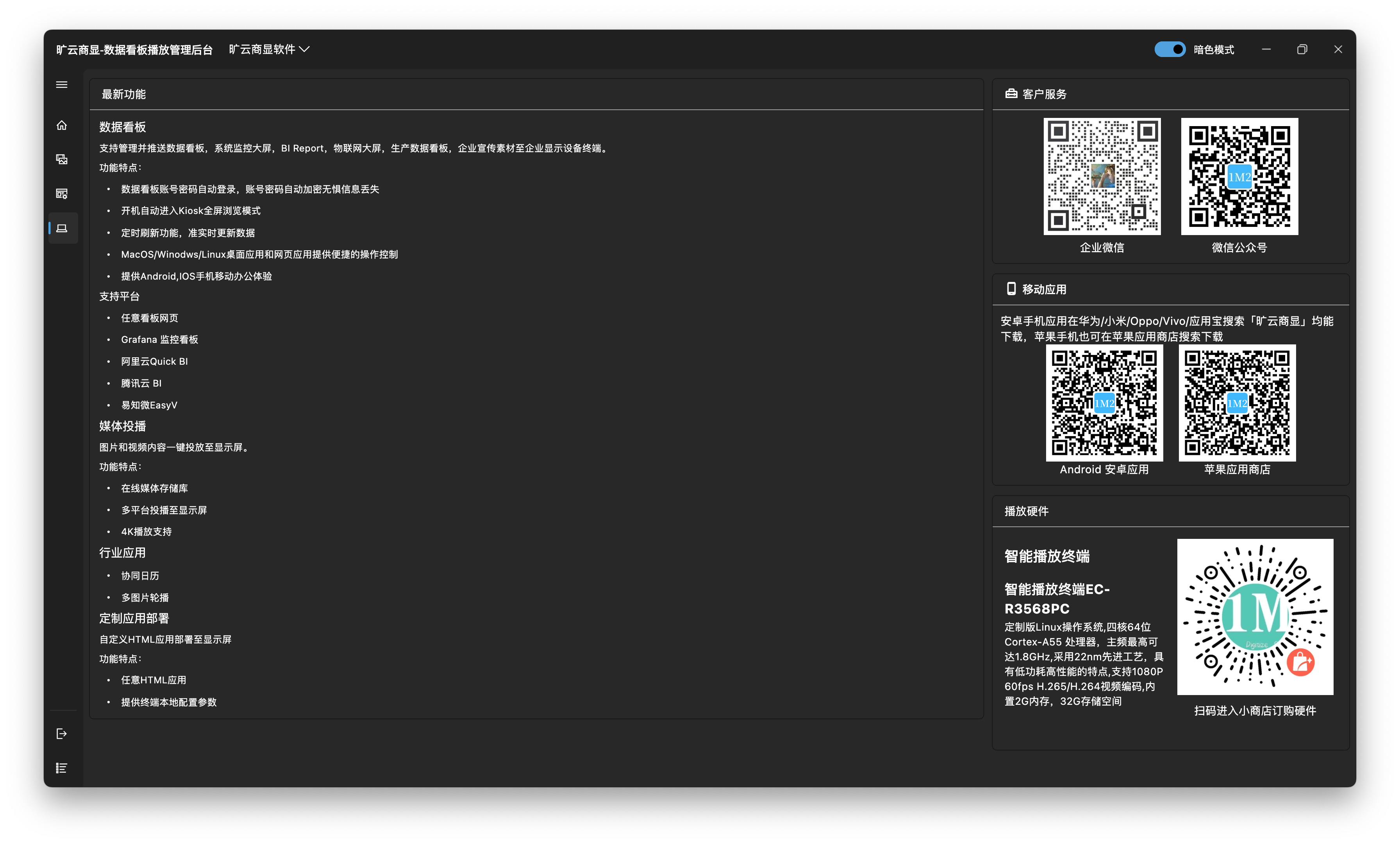Click the 行业应用 heading

[123, 553]
